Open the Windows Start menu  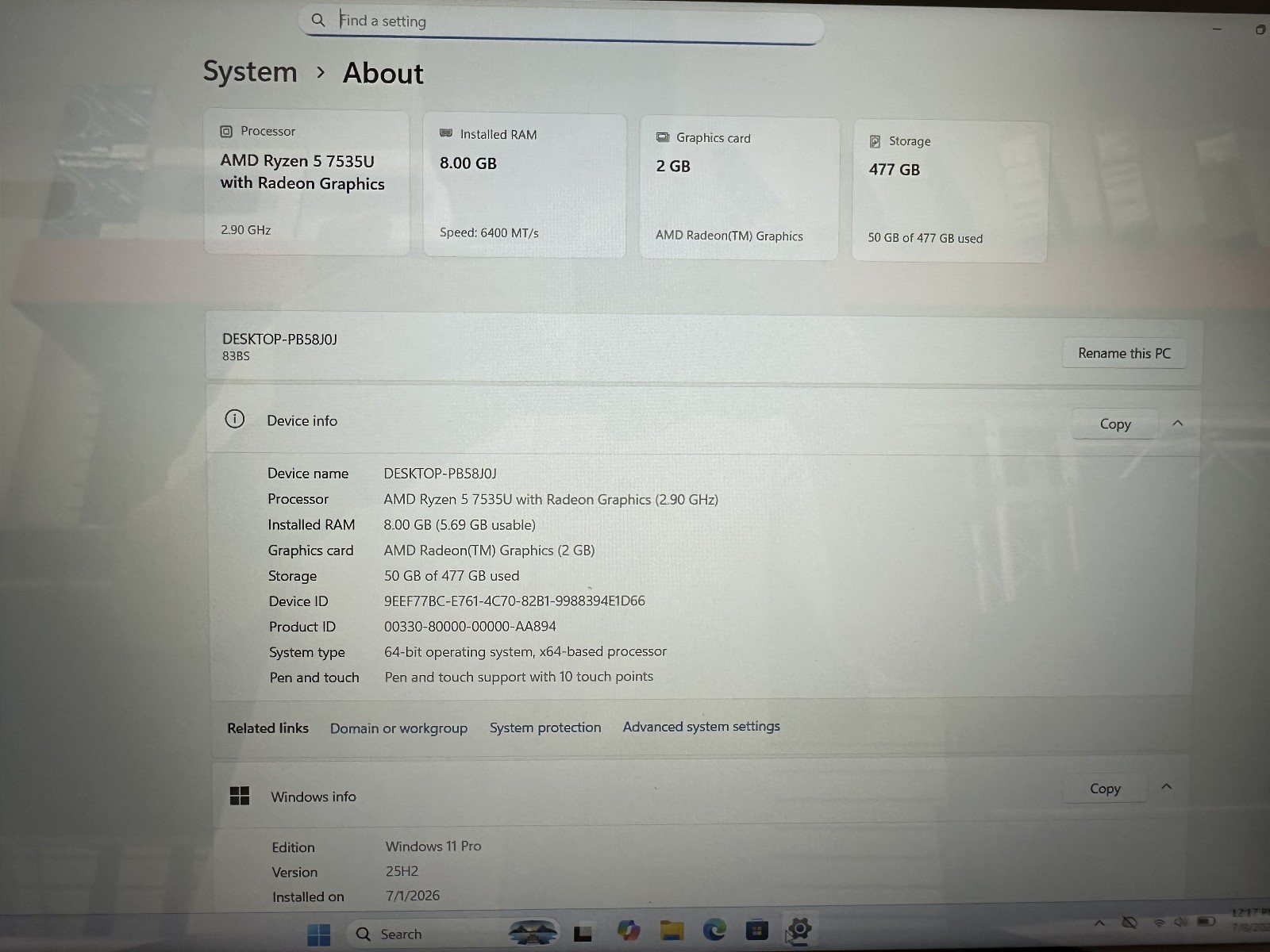pyautogui.click(x=318, y=935)
